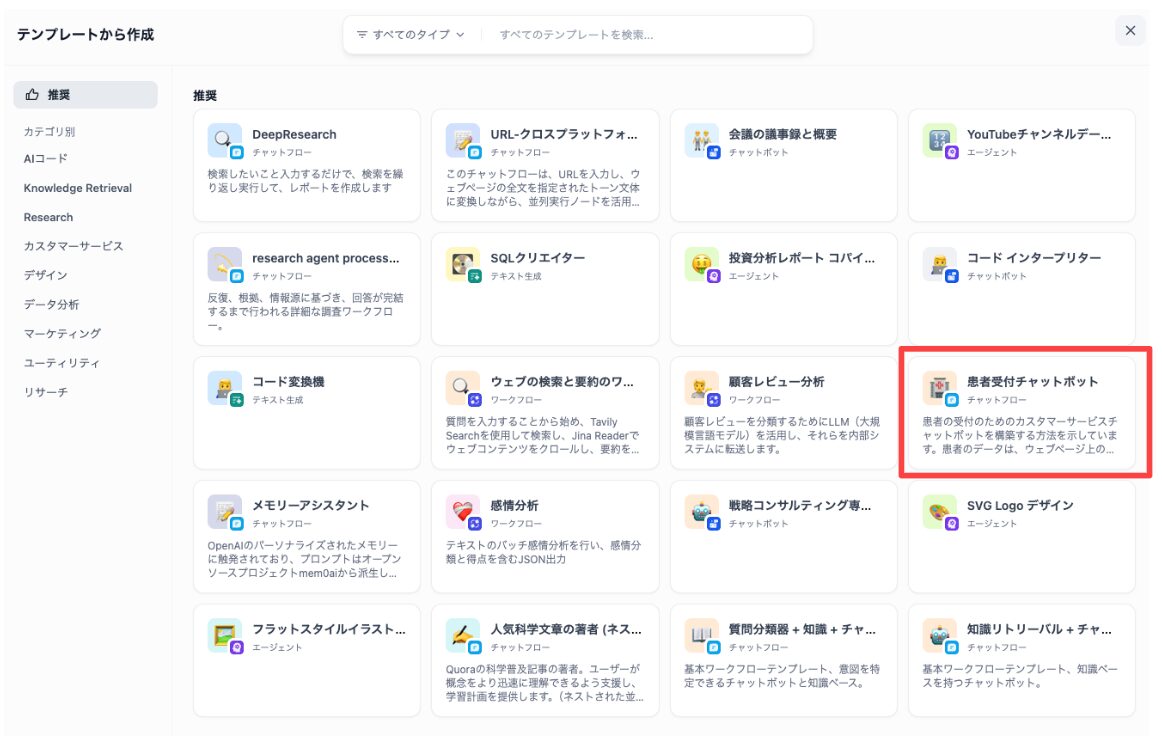Select the マーケティング category
This screenshot has width=1162, height=741.
(x=62, y=334)
